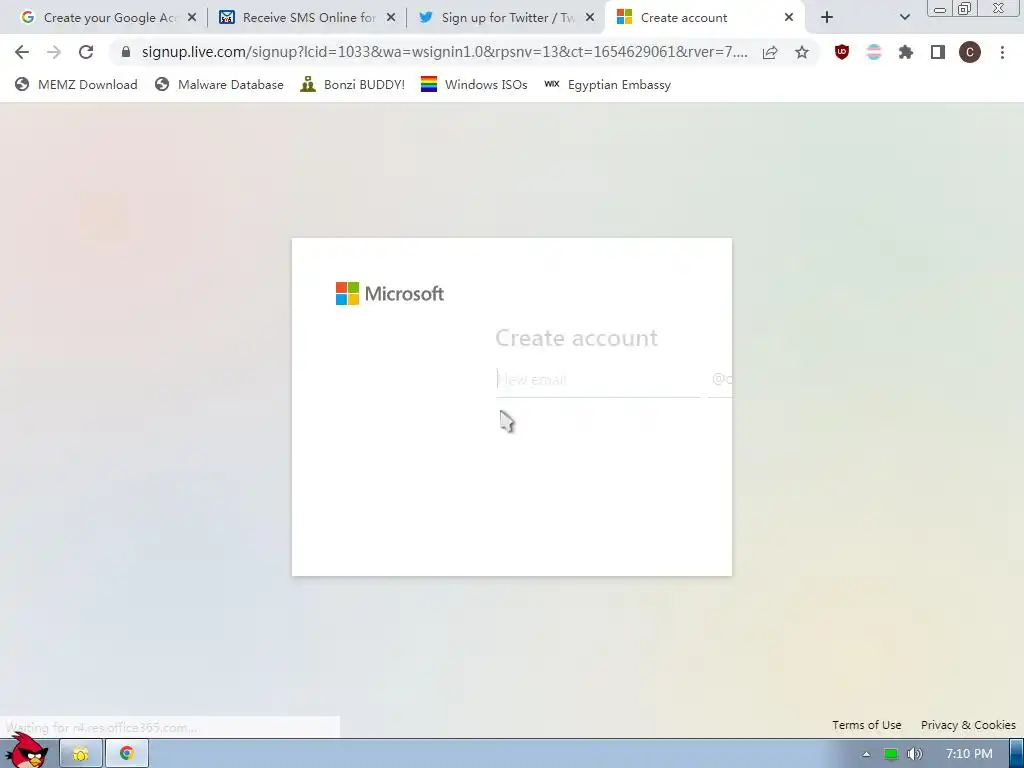This screenshot has width=1024, height=768.
Task: Click the 7:10 PM taskbar clock
Action: tap(969, 754)
